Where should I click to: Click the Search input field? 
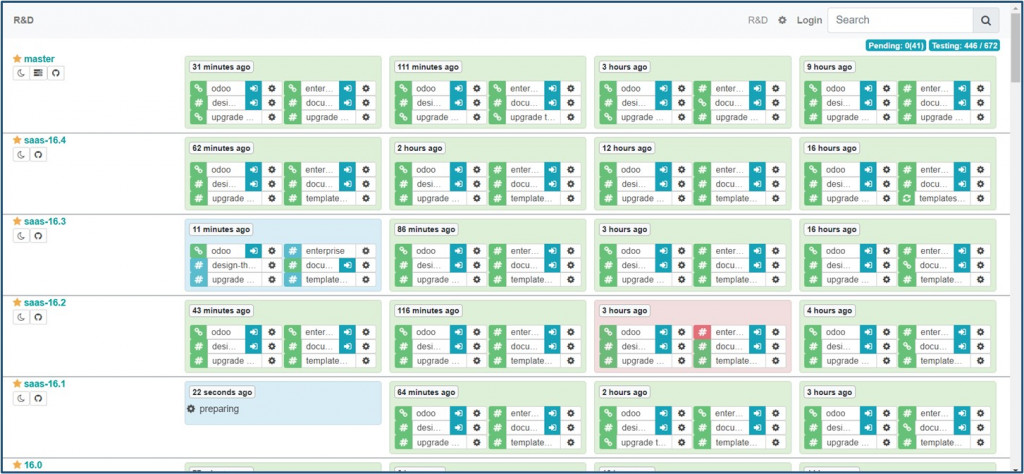[x=900, y=20]
